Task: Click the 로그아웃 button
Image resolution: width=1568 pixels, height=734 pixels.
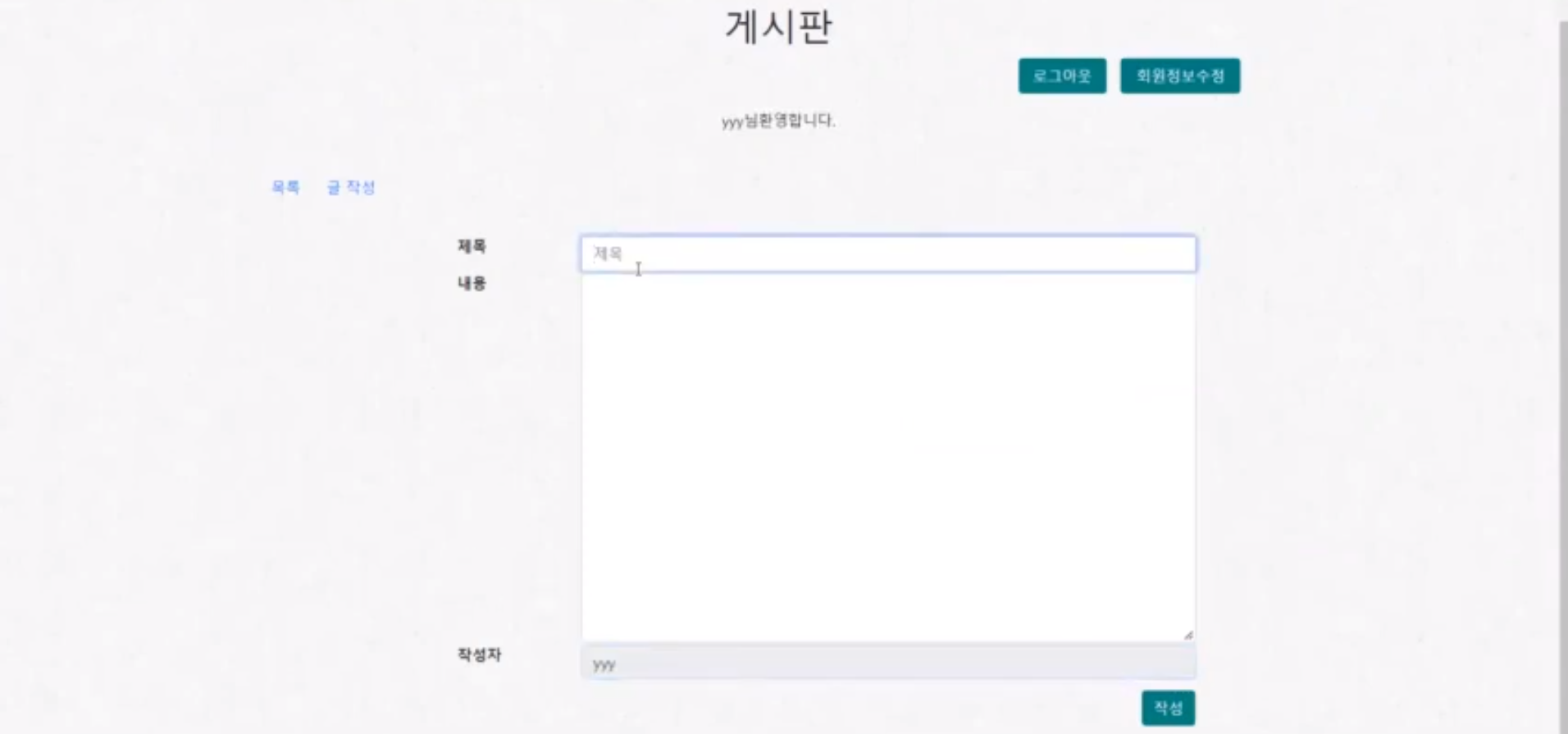Action: pos(1062,75)
